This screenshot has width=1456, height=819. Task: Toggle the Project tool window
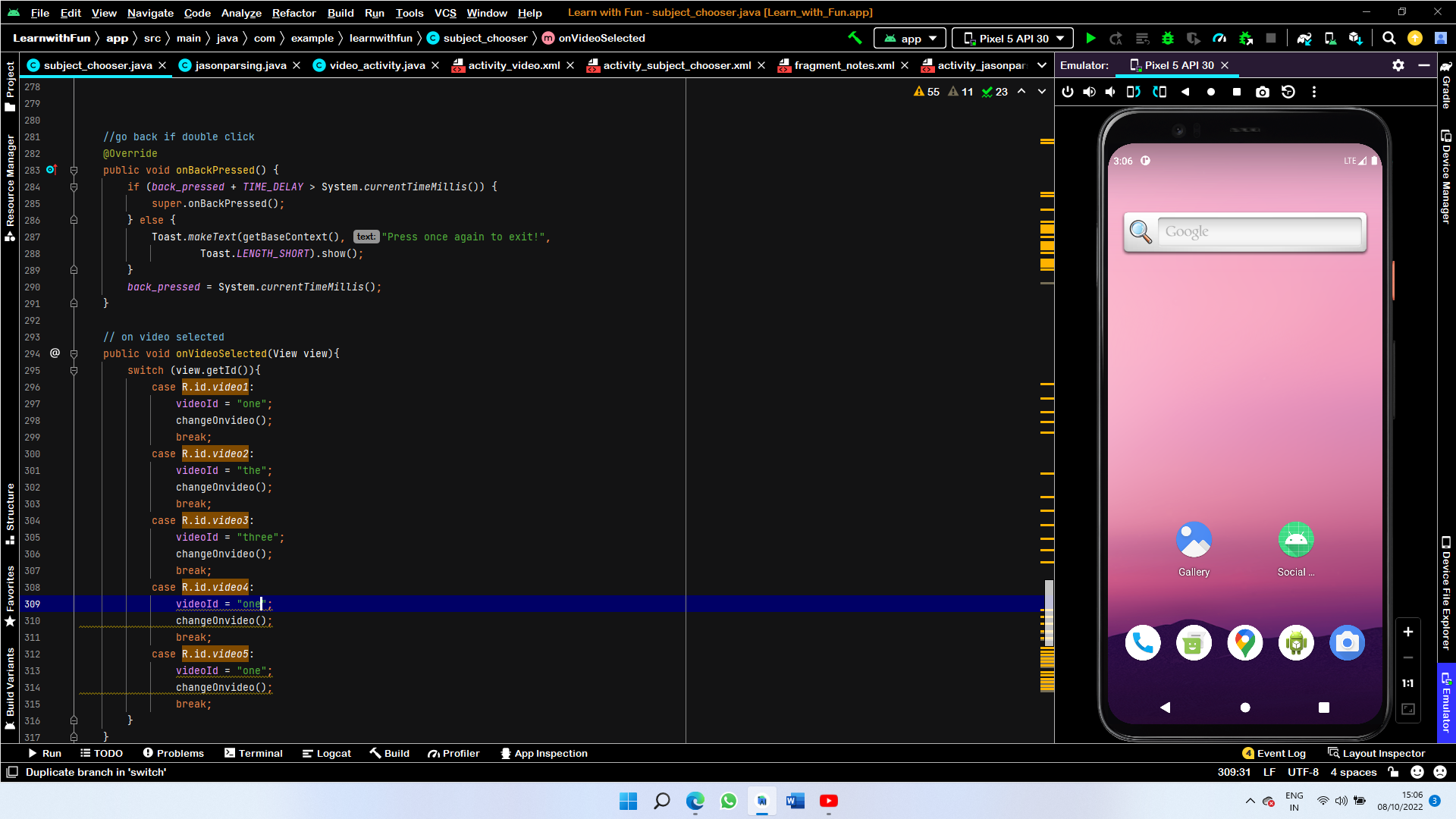pos(10,85)
